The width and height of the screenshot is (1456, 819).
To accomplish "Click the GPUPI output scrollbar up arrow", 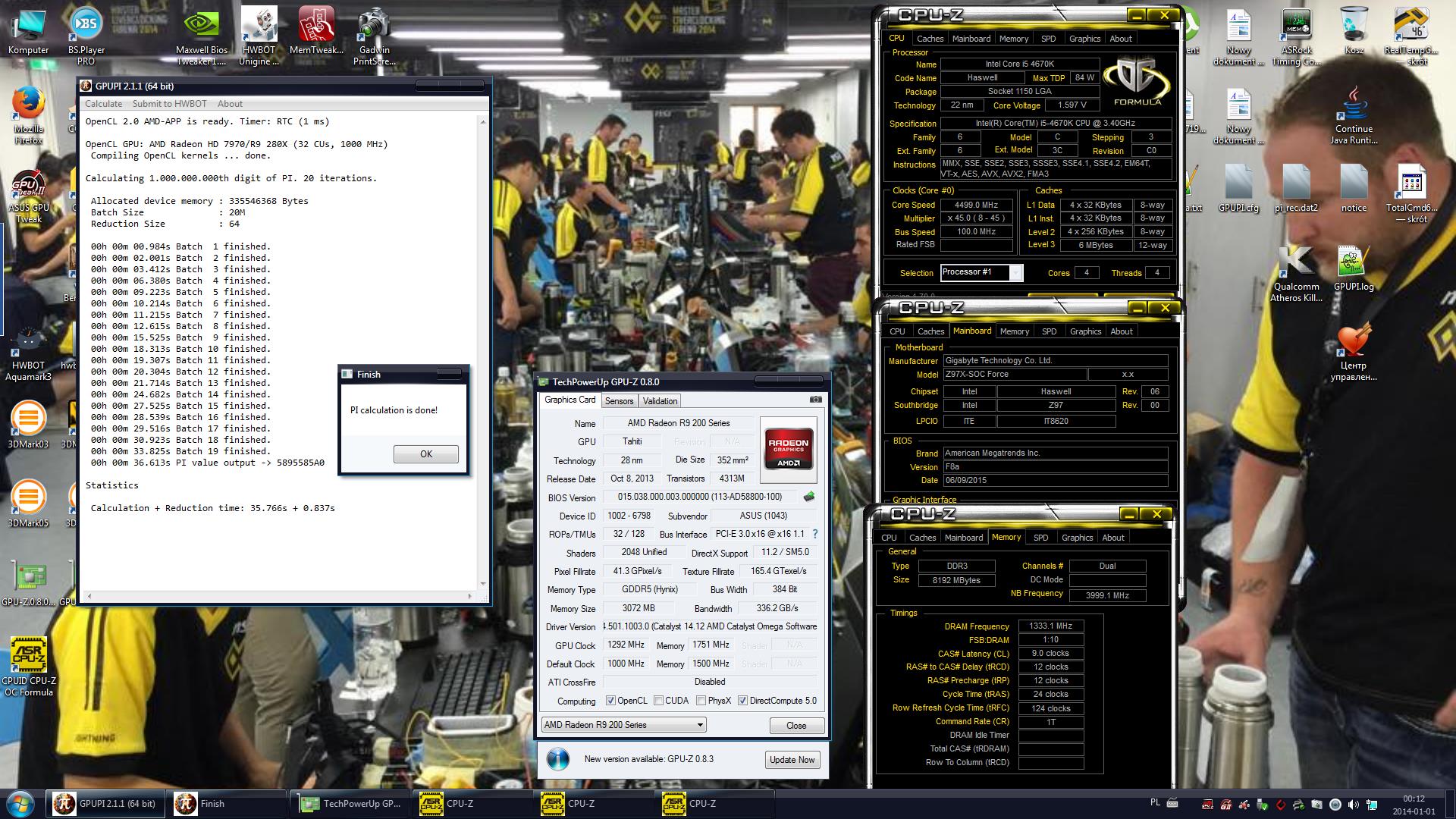I will tap(483, 121).
